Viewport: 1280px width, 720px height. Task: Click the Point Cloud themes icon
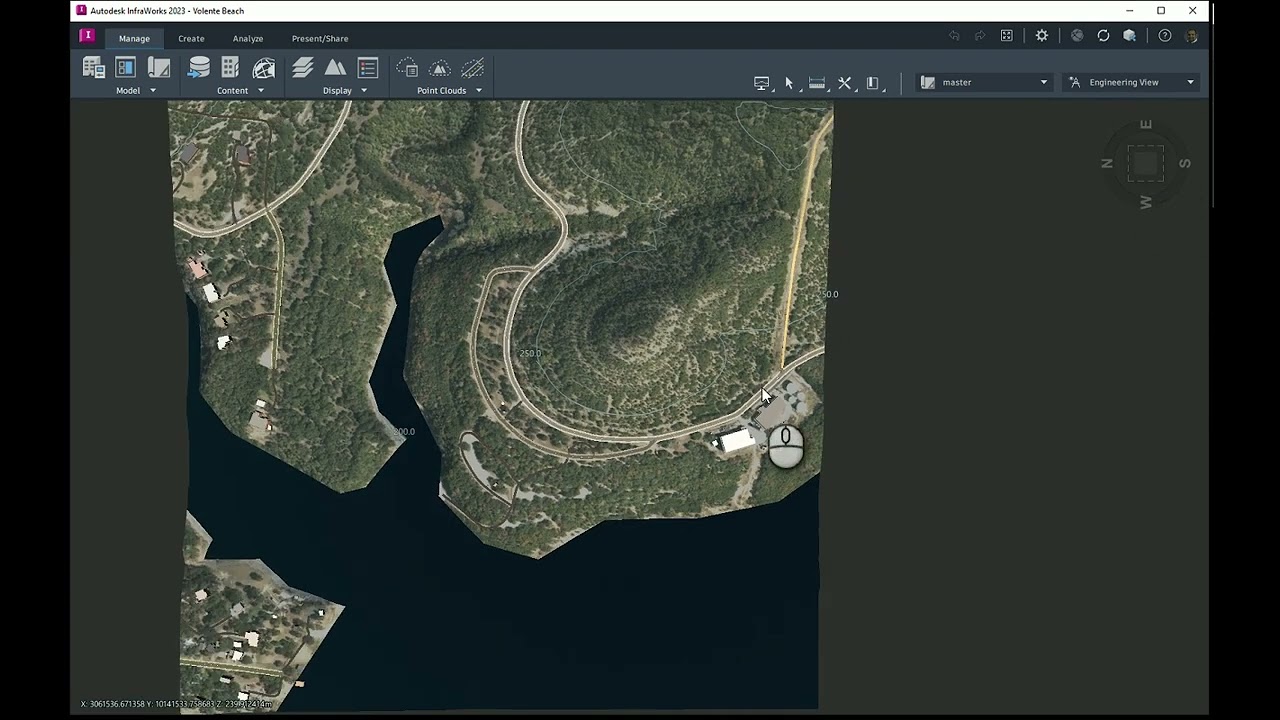tap(407, 68)
